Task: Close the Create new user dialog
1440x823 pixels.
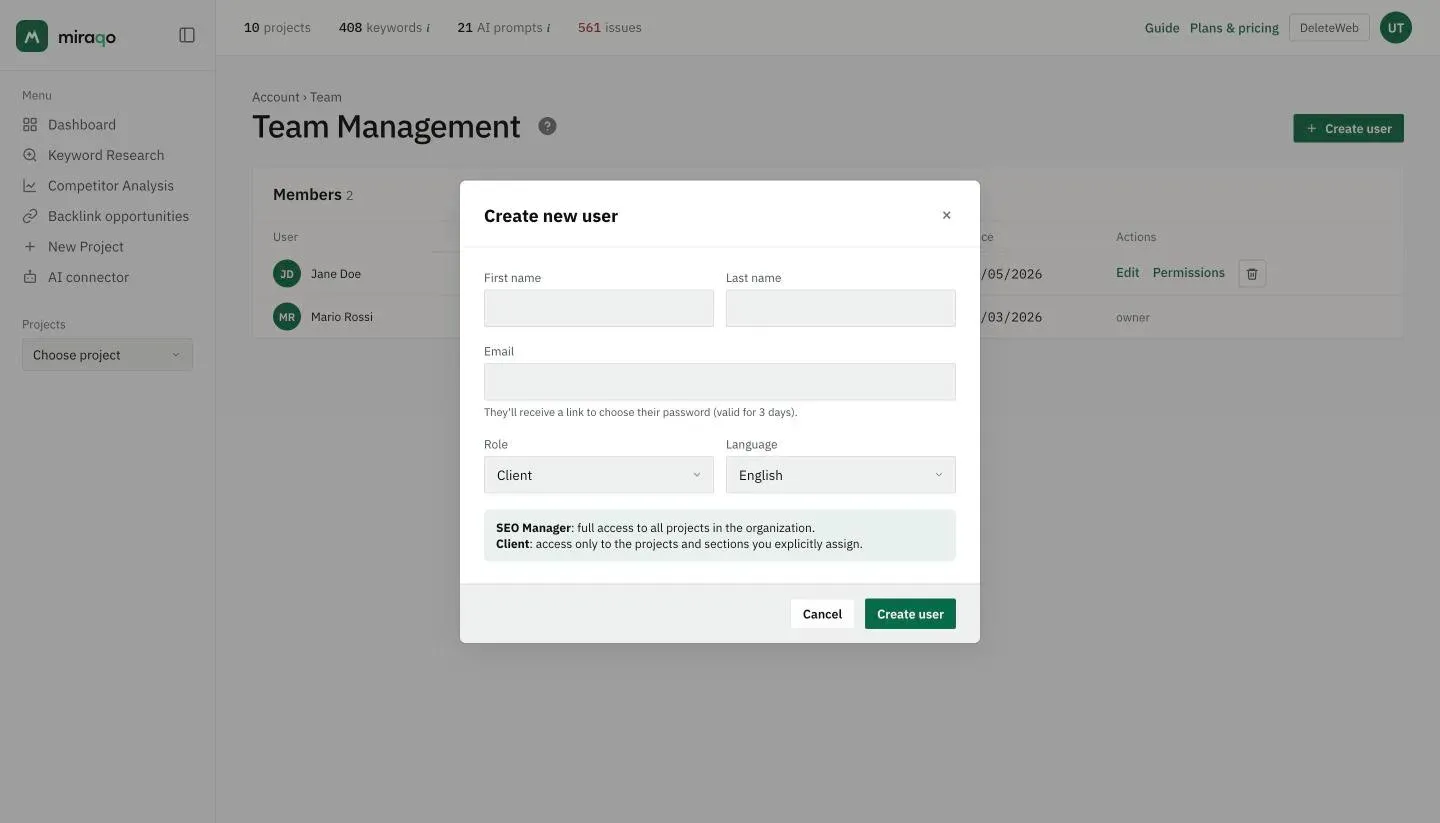Action: pyautogui.click(x=946, y=215)
